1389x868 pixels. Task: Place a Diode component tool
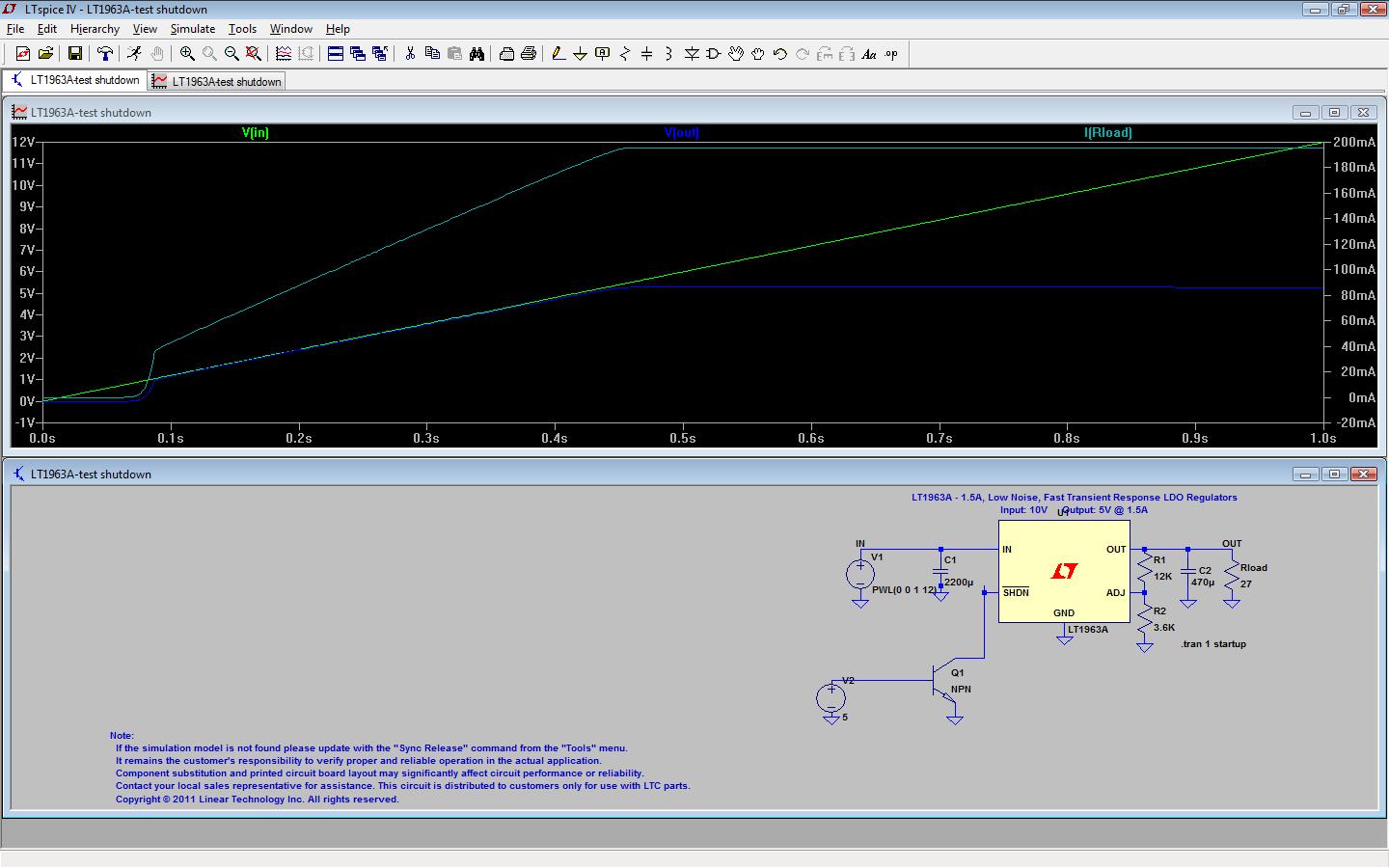coord(692,54)
